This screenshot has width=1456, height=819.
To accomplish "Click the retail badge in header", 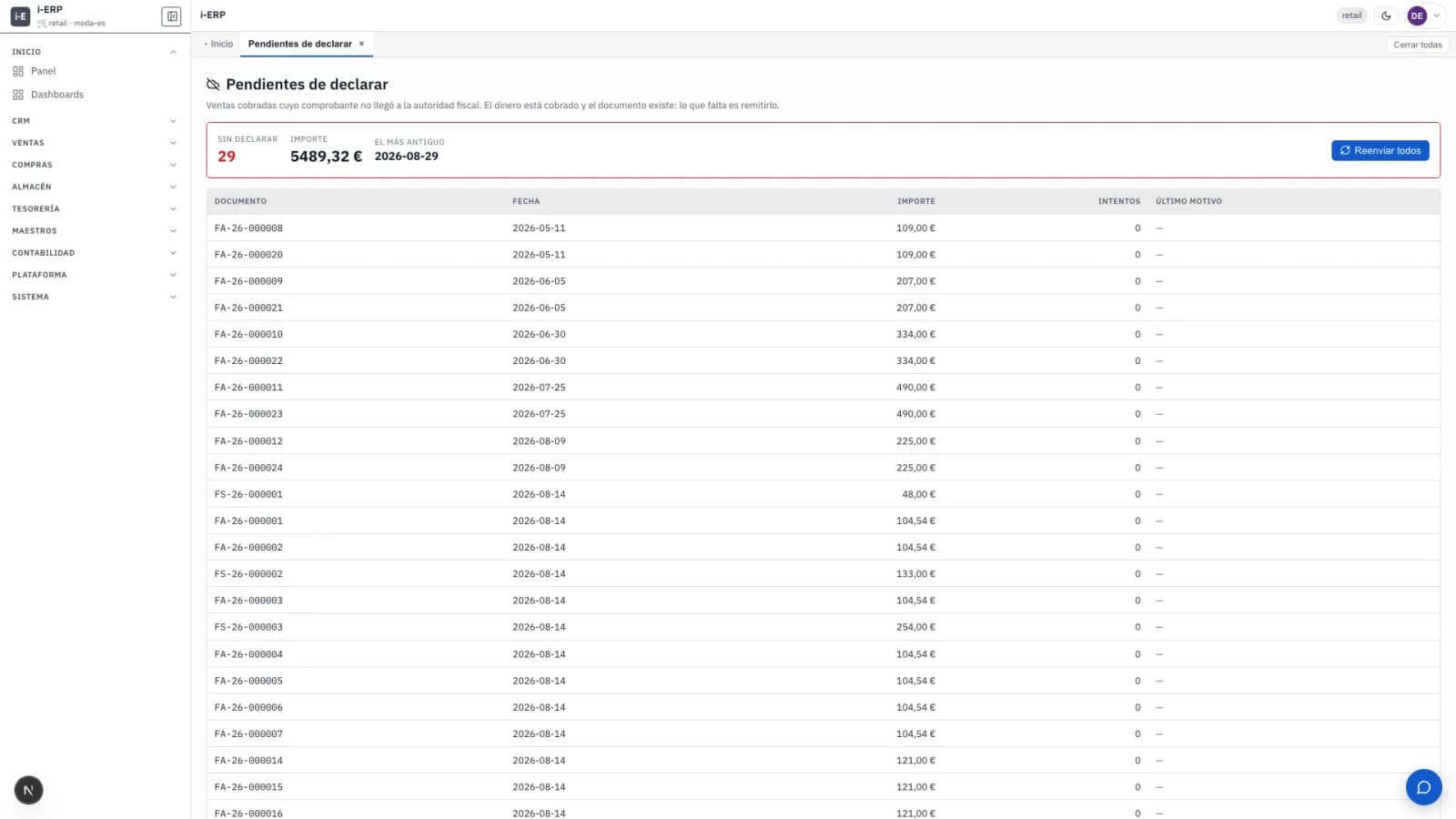I will click(x=1351, y=15).
